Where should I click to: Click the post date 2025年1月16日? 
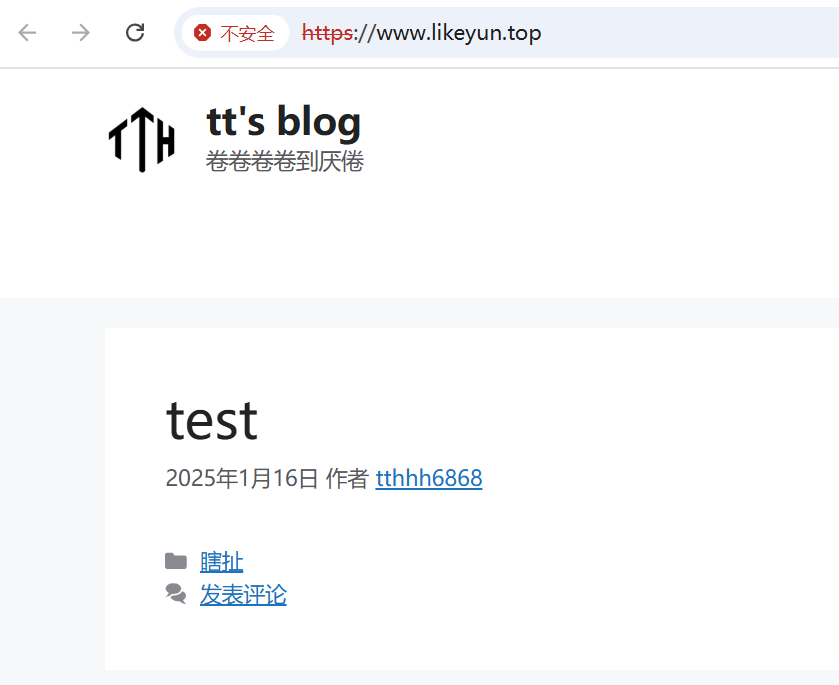242,478
